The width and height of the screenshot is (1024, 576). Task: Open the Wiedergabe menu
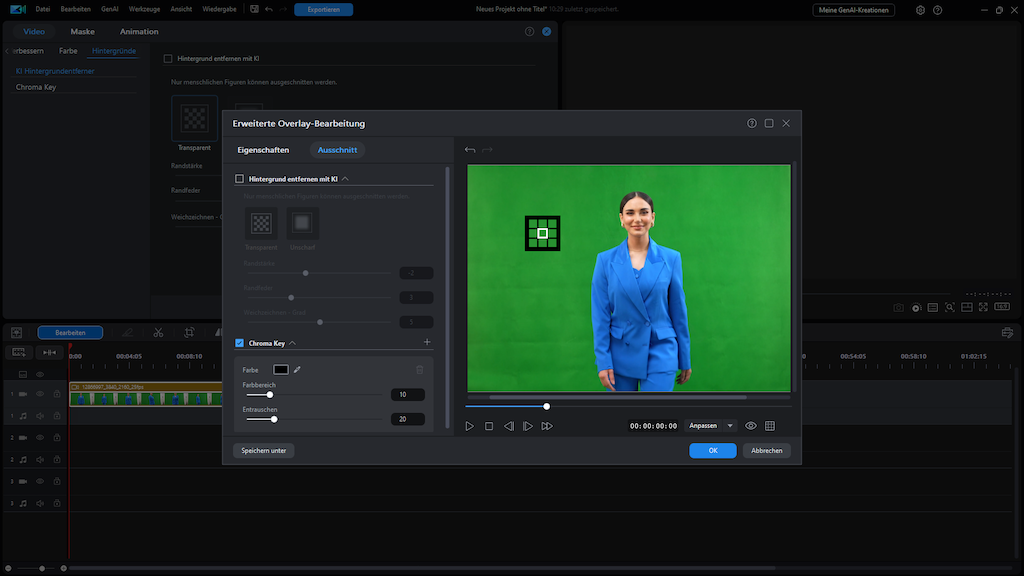[x=221, y=9]
